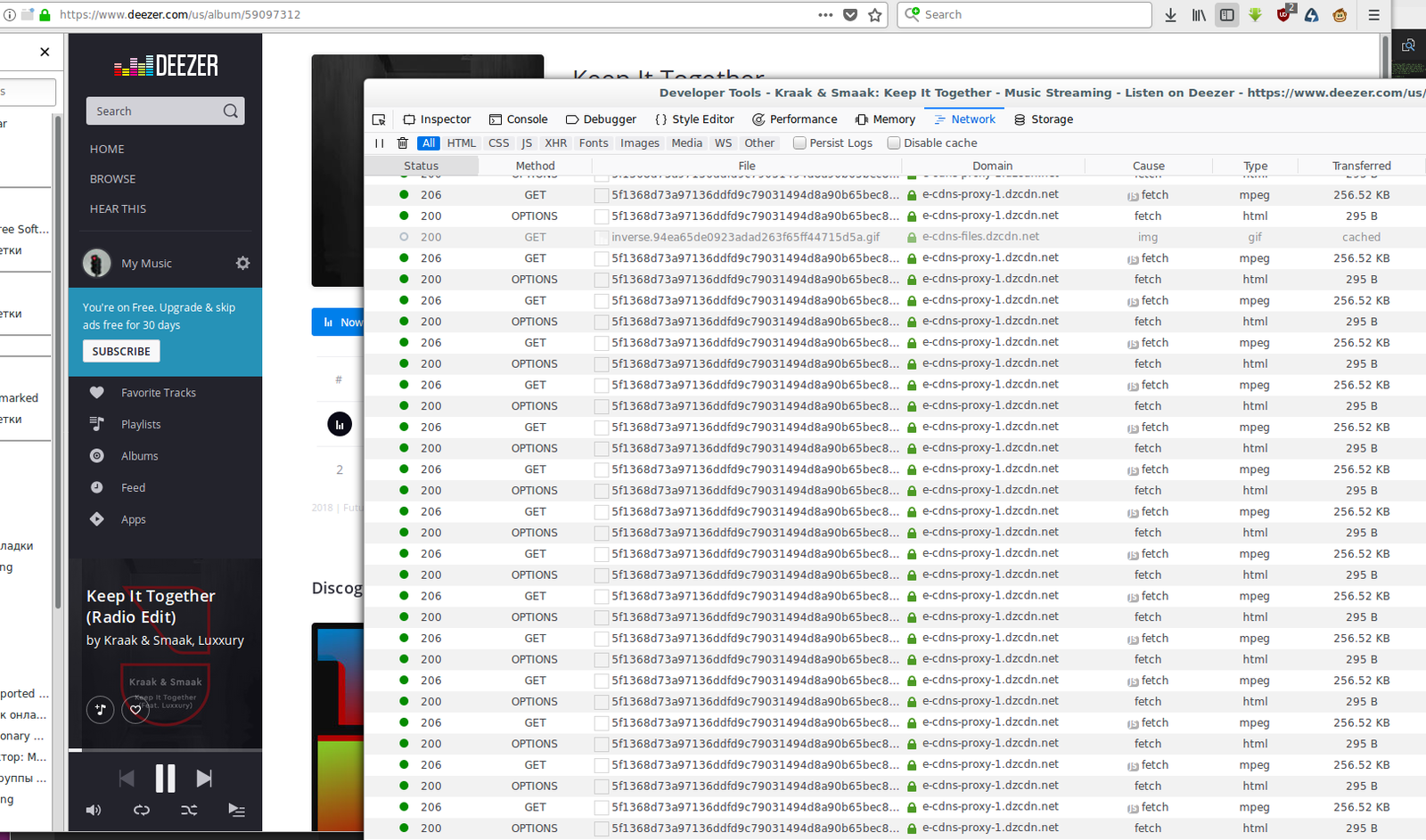Skip to next track in Deezer player
This screenshot has width=1426, height=840.
tap(204, 779)
